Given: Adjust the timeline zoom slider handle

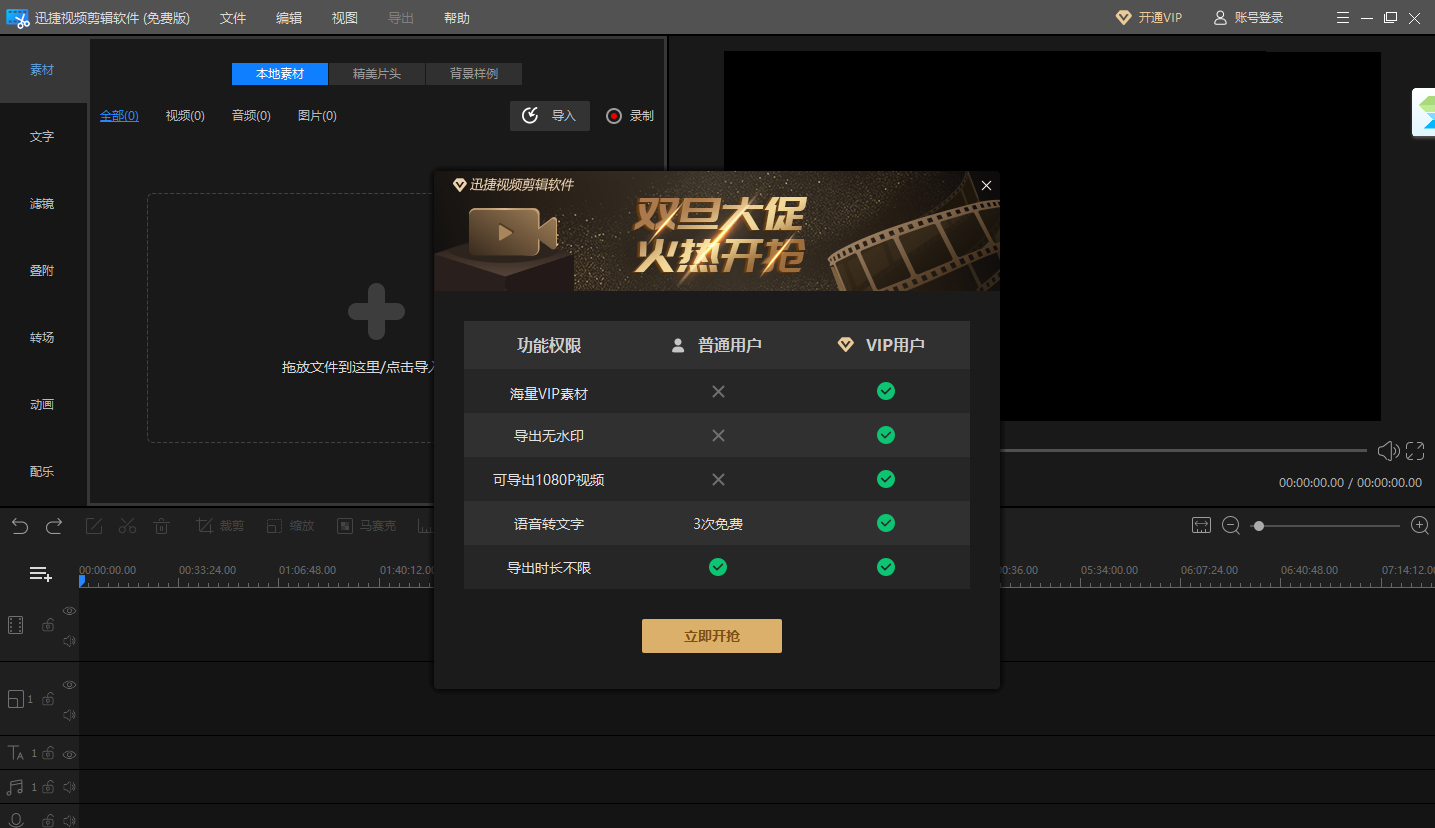Looking at the screenshot, I should [1258, 525].
